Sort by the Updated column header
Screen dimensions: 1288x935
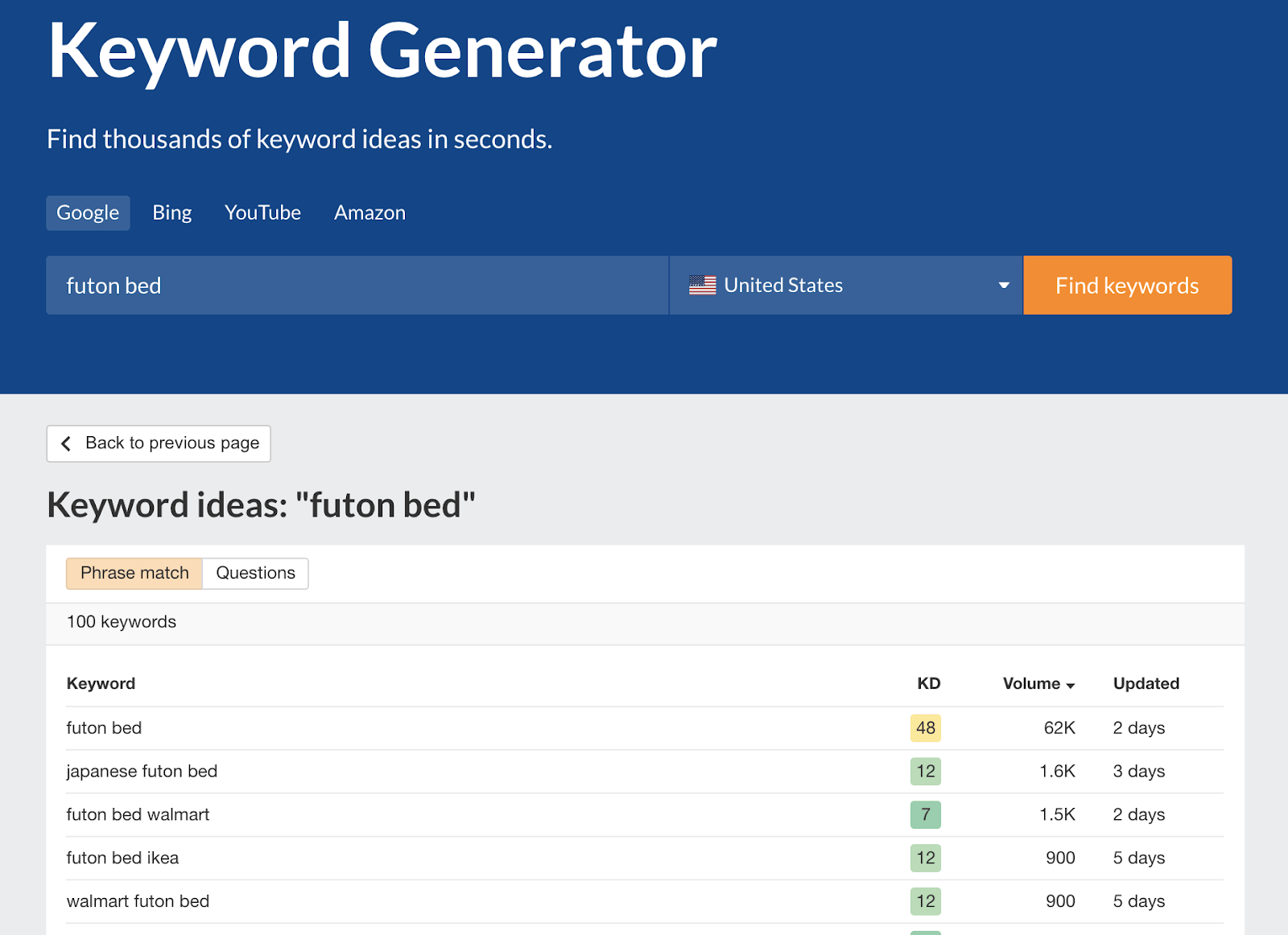point(1146,684)
